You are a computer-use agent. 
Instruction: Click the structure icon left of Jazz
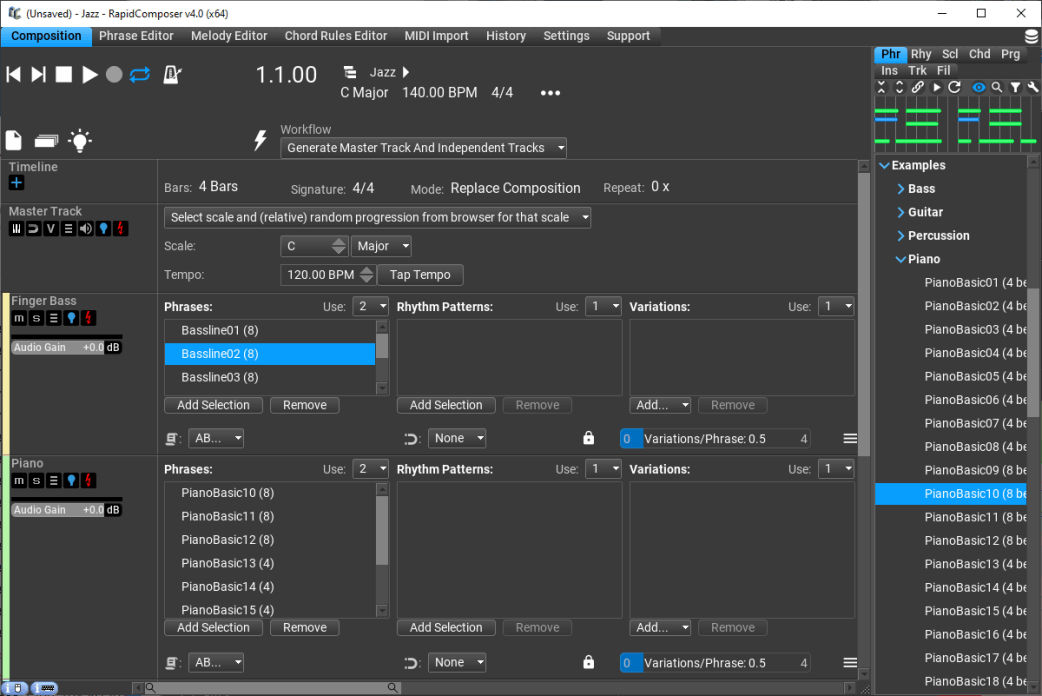(x=350, y=72)
